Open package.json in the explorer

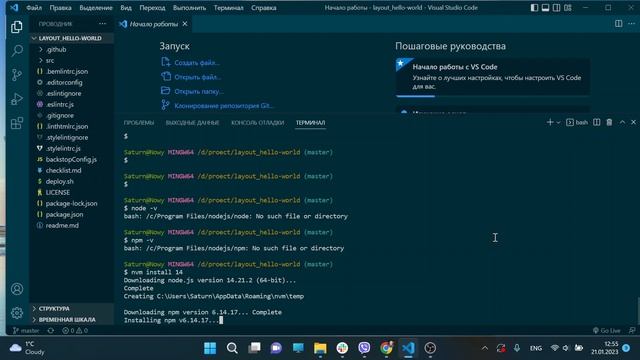point(64,214)
